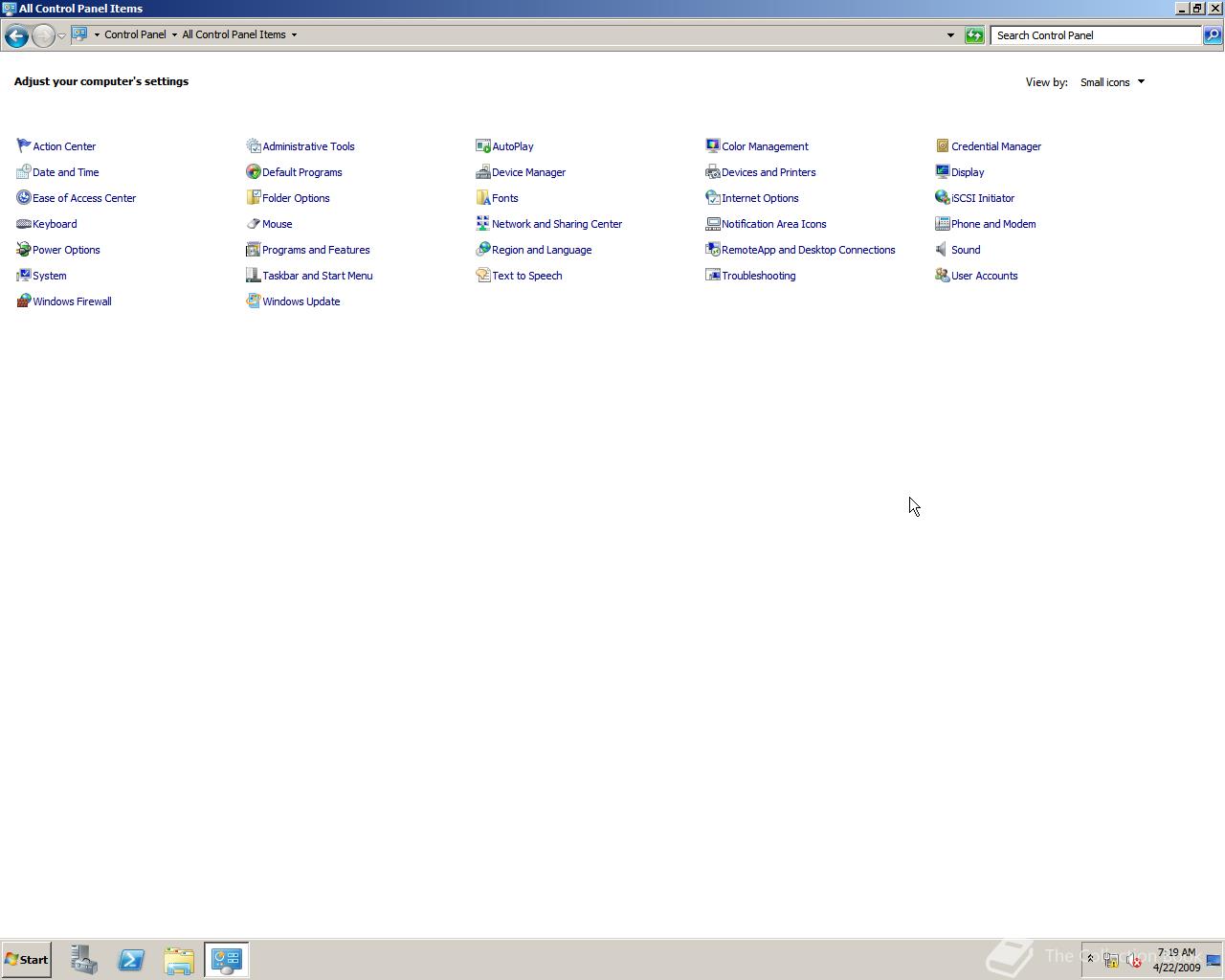
Task: Launch Windows PowerShell from the taskbar
Action: [x=131, y=960]
